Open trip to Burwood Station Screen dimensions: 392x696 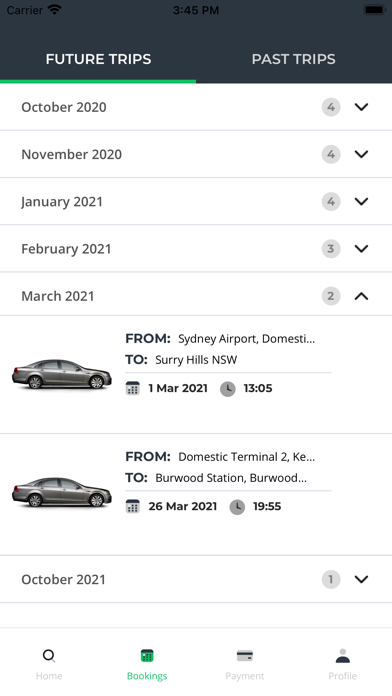(196, 494)
